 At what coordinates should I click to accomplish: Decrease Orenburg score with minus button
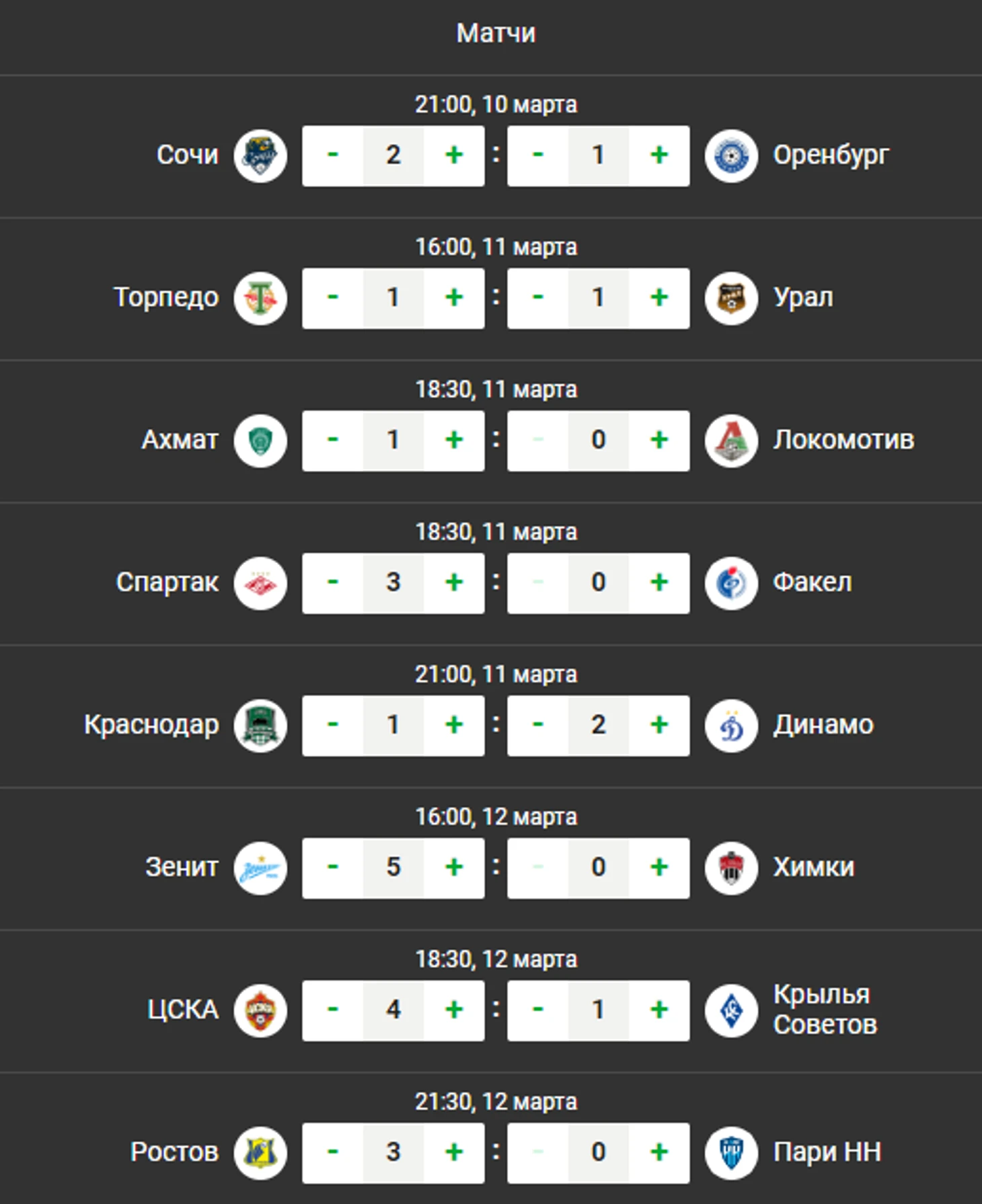pos(537,156)
